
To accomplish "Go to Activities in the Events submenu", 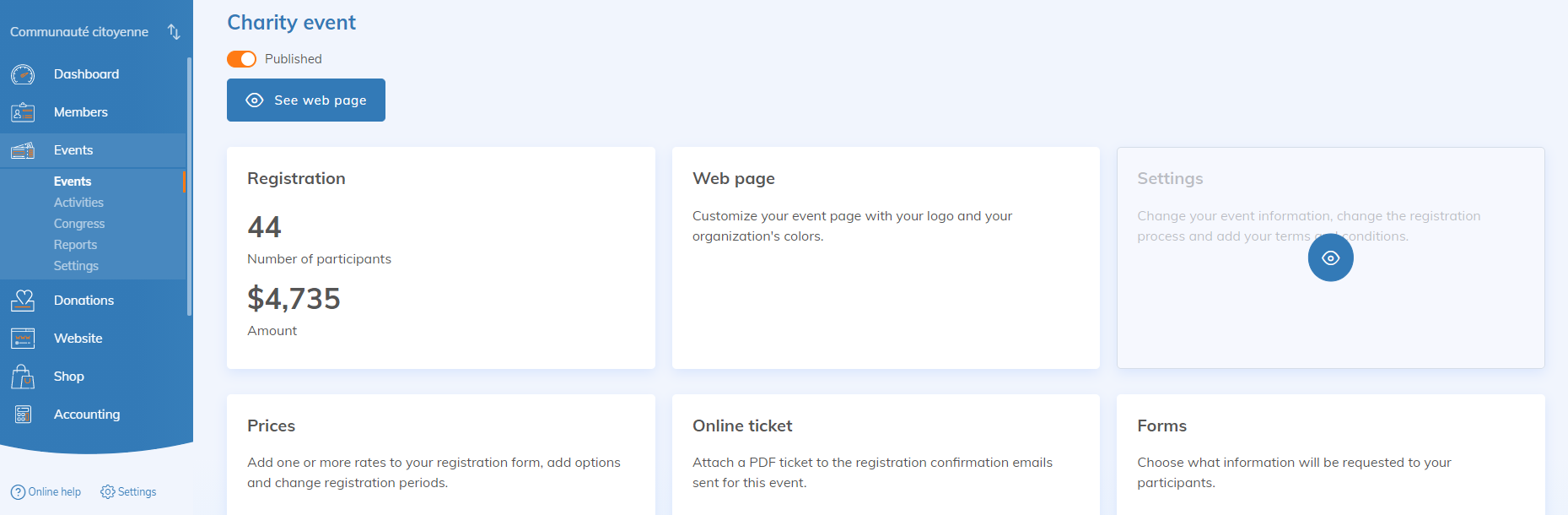I will (x=78, y=203).
